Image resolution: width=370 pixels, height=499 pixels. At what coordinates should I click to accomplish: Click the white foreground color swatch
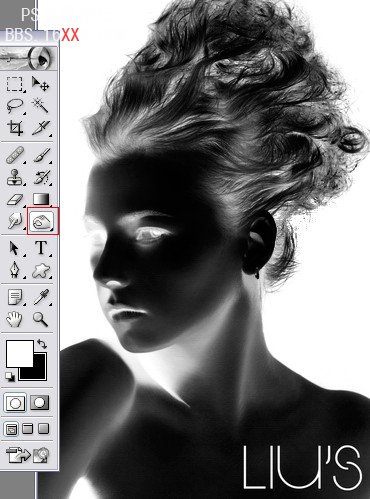20,353
